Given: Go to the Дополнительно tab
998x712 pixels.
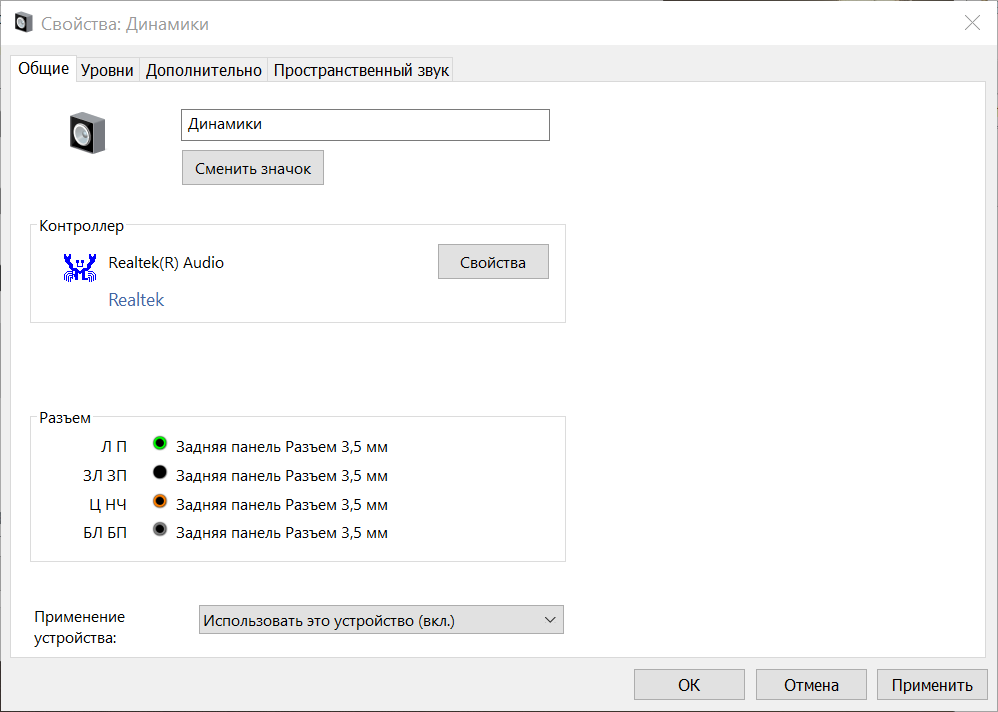Looking at the screenshot, I should 203,70.
